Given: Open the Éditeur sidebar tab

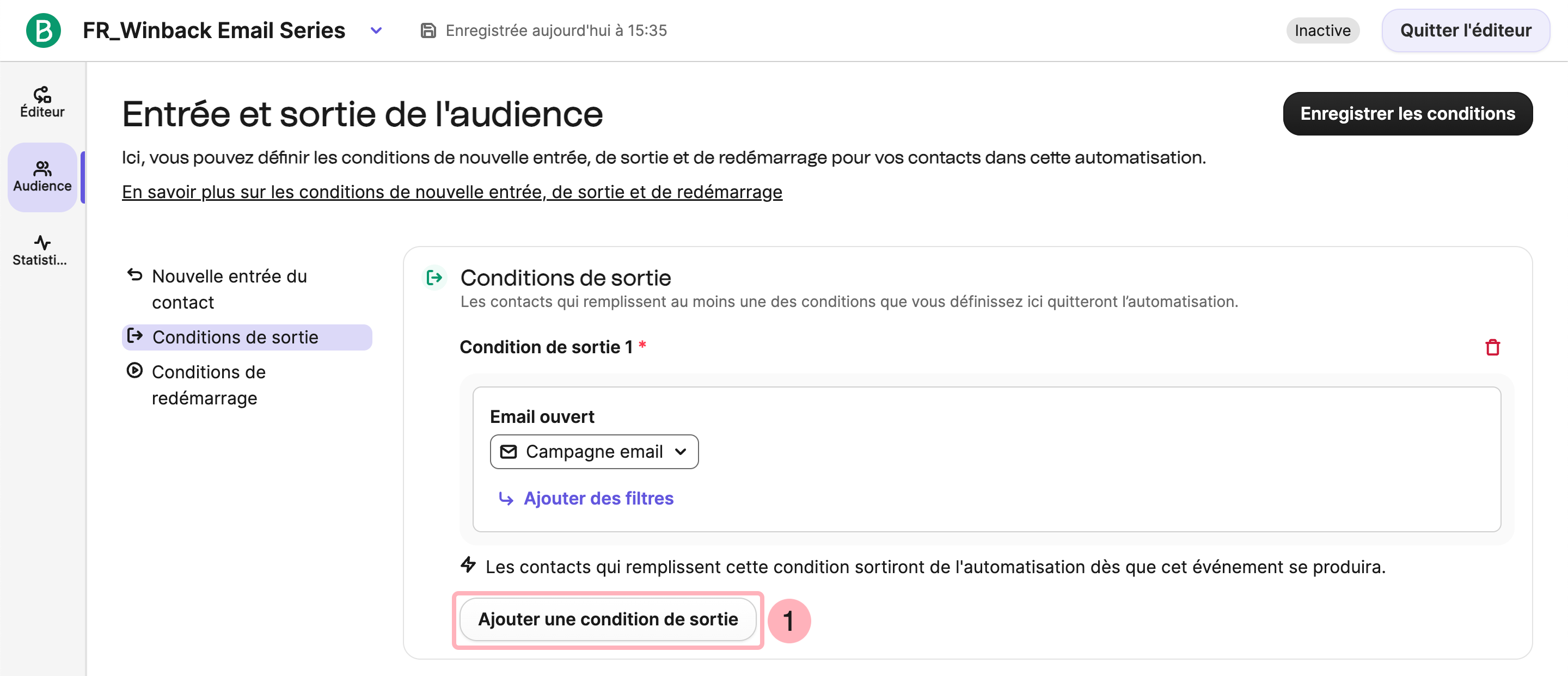Looking at the screenshot, I should pyautogui.click(x=42, y=102).
